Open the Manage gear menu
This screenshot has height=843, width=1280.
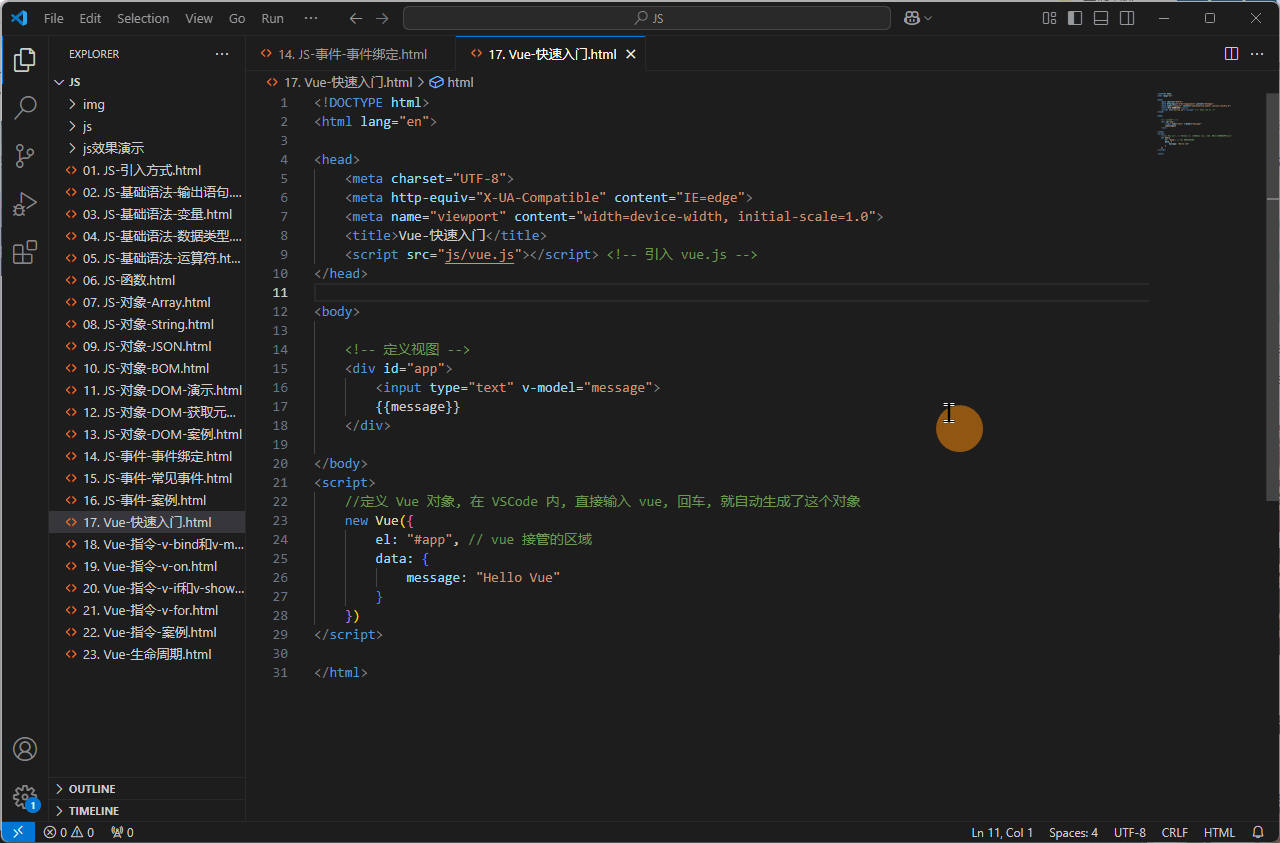tap(25, 797)
